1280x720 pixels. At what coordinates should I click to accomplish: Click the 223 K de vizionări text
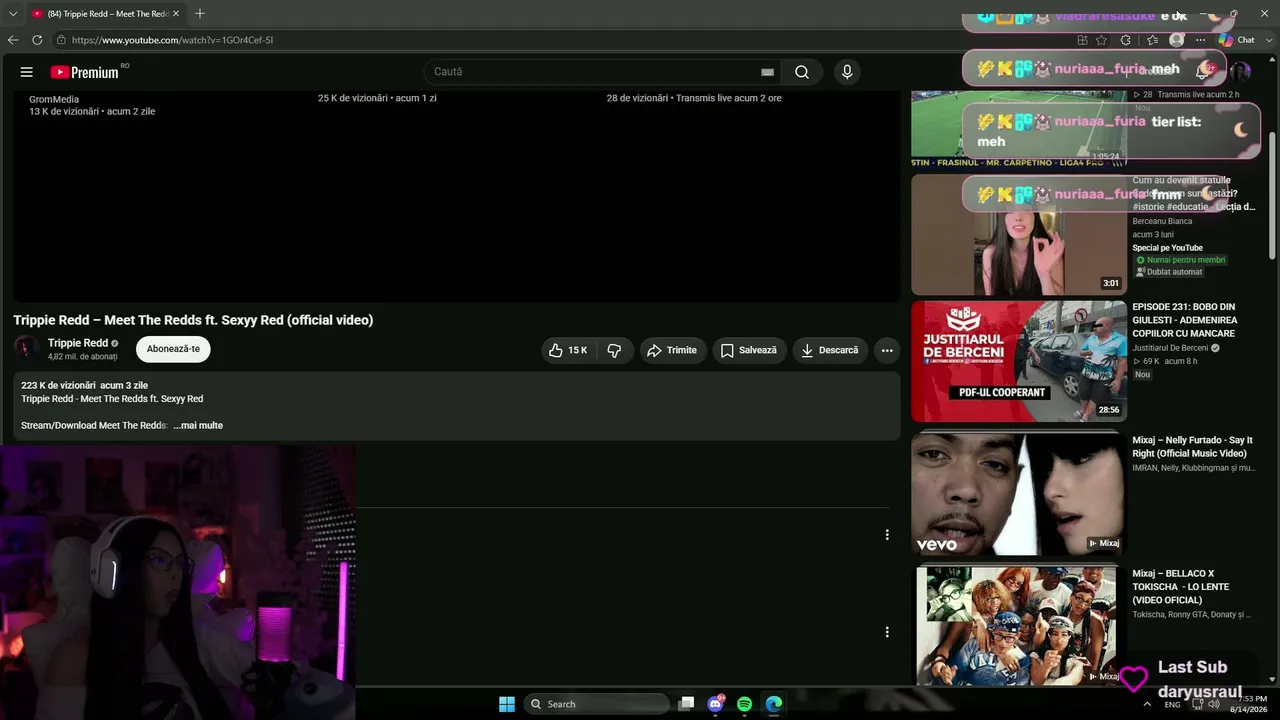click(59, 385)
